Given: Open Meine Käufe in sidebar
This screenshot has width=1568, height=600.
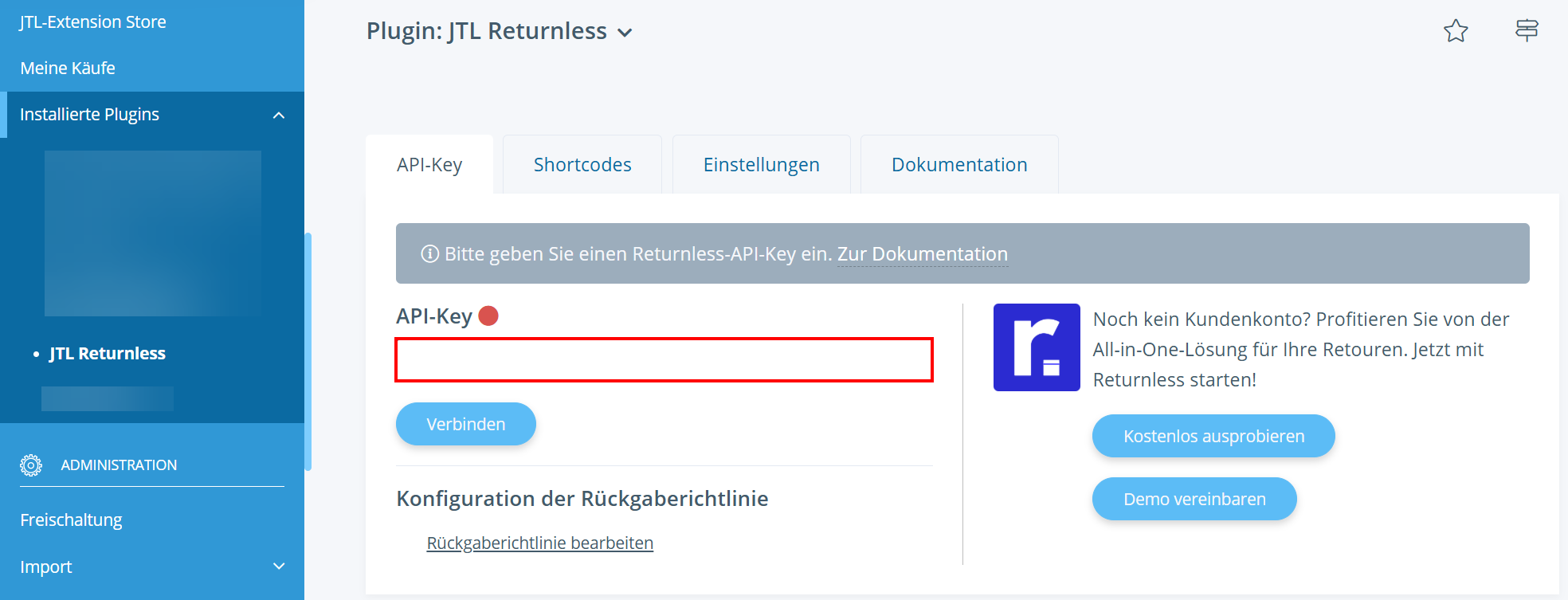Looking at the screenshot, I should (x=68, y=69).
